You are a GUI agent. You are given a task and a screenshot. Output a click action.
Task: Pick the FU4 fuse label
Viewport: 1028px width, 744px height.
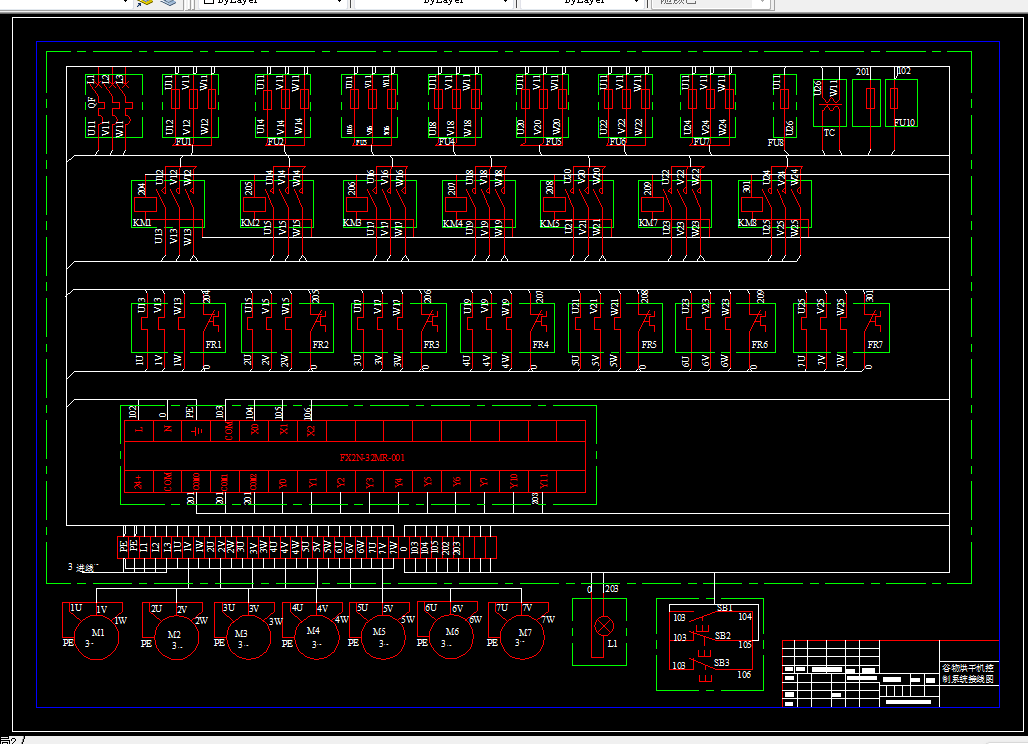click(x=446, y=142)
